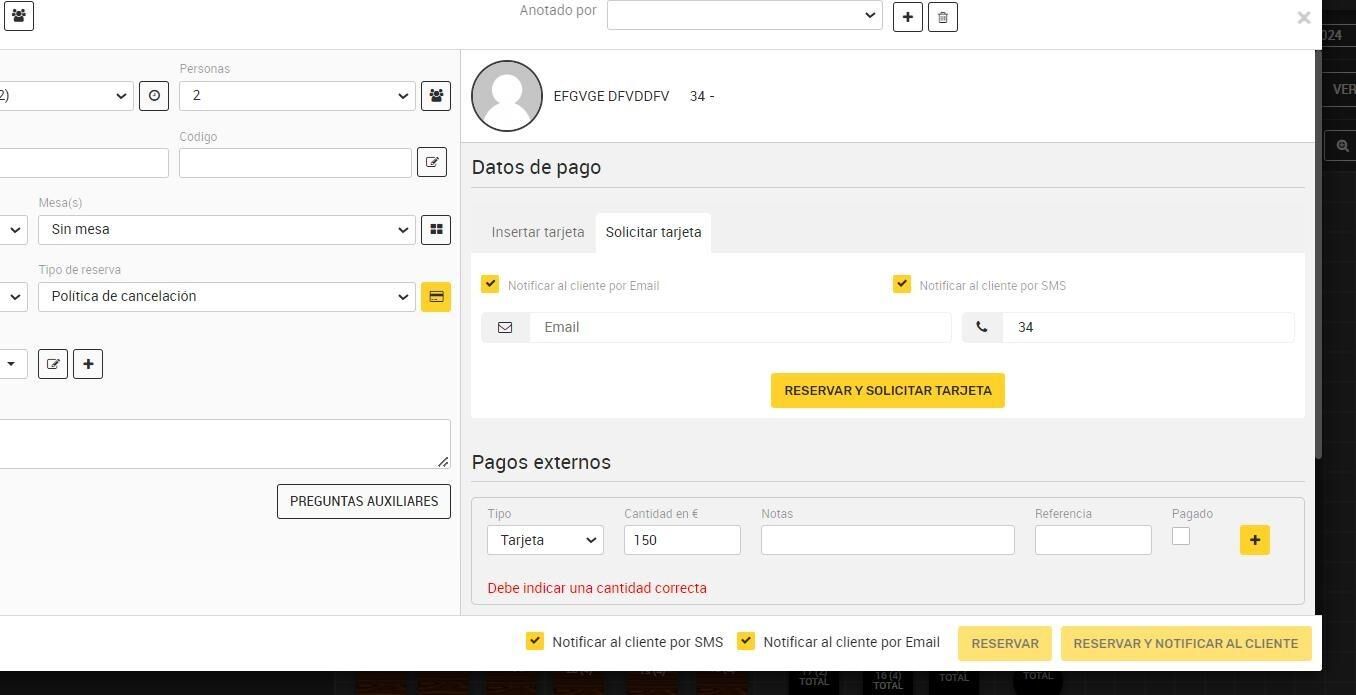Select the Solicitar tarjeta tab
Viewport: 1356px width, 695px height.
pos(654,232)
